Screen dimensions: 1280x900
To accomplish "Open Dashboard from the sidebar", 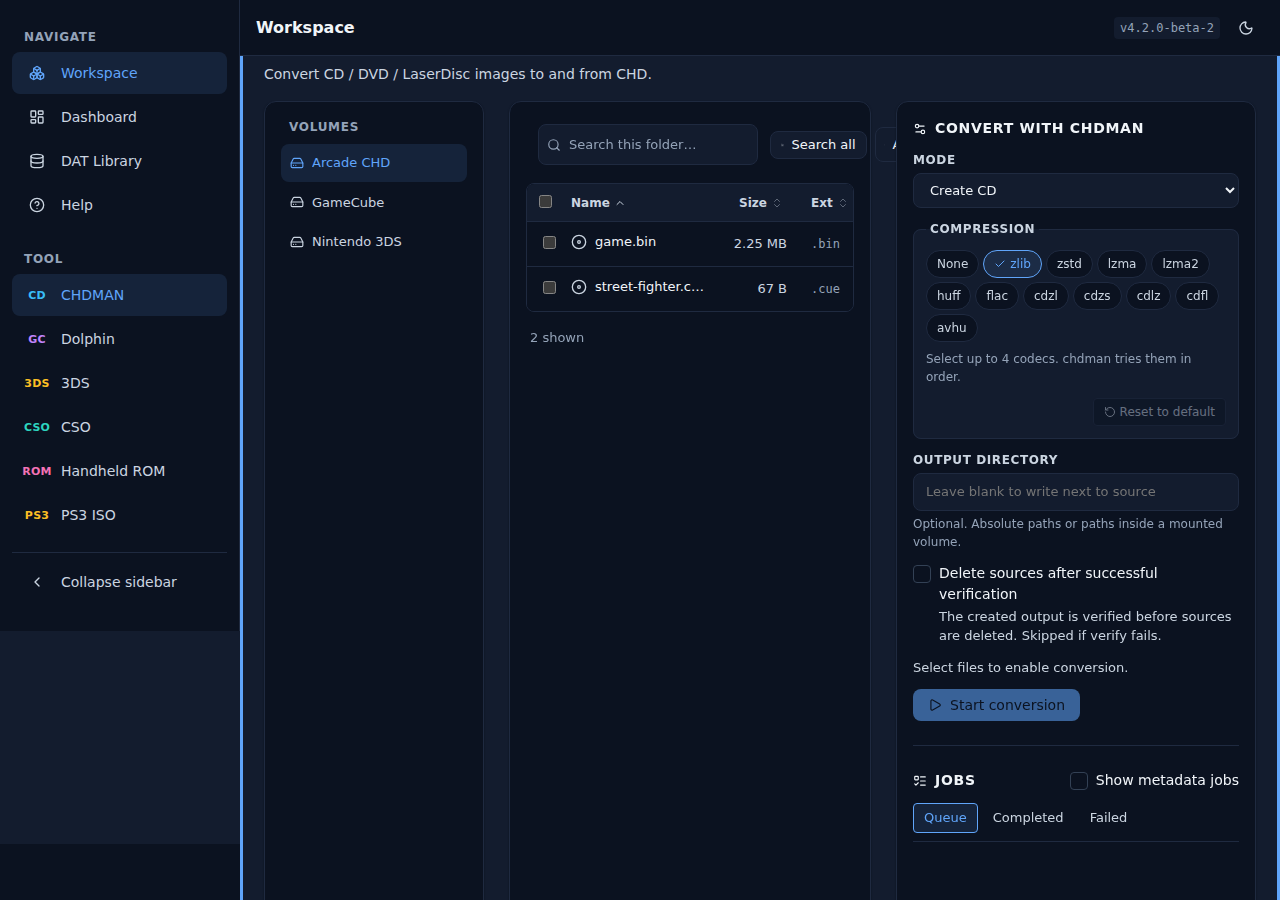I will (x=120, y=117).
